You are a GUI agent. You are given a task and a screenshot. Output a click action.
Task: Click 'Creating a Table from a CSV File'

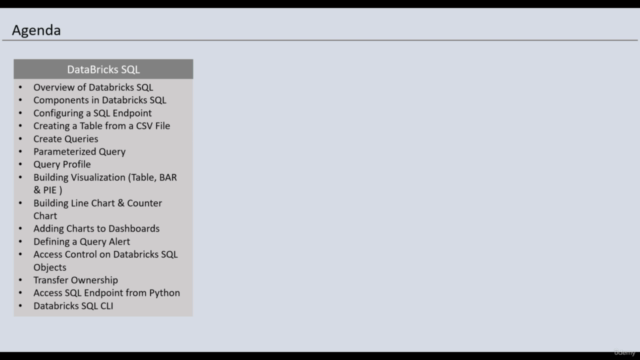102,126
